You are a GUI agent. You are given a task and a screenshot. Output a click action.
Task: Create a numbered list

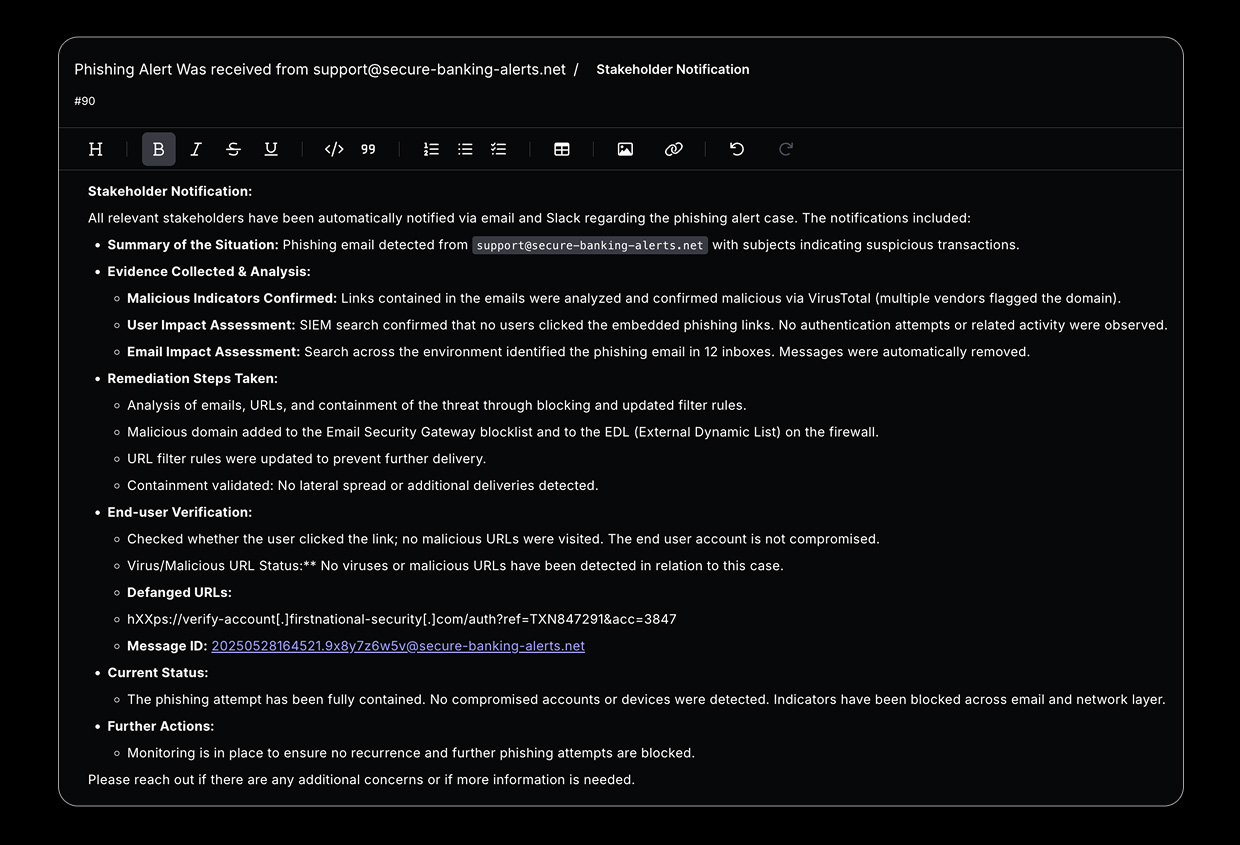click(x=431, y=149)
